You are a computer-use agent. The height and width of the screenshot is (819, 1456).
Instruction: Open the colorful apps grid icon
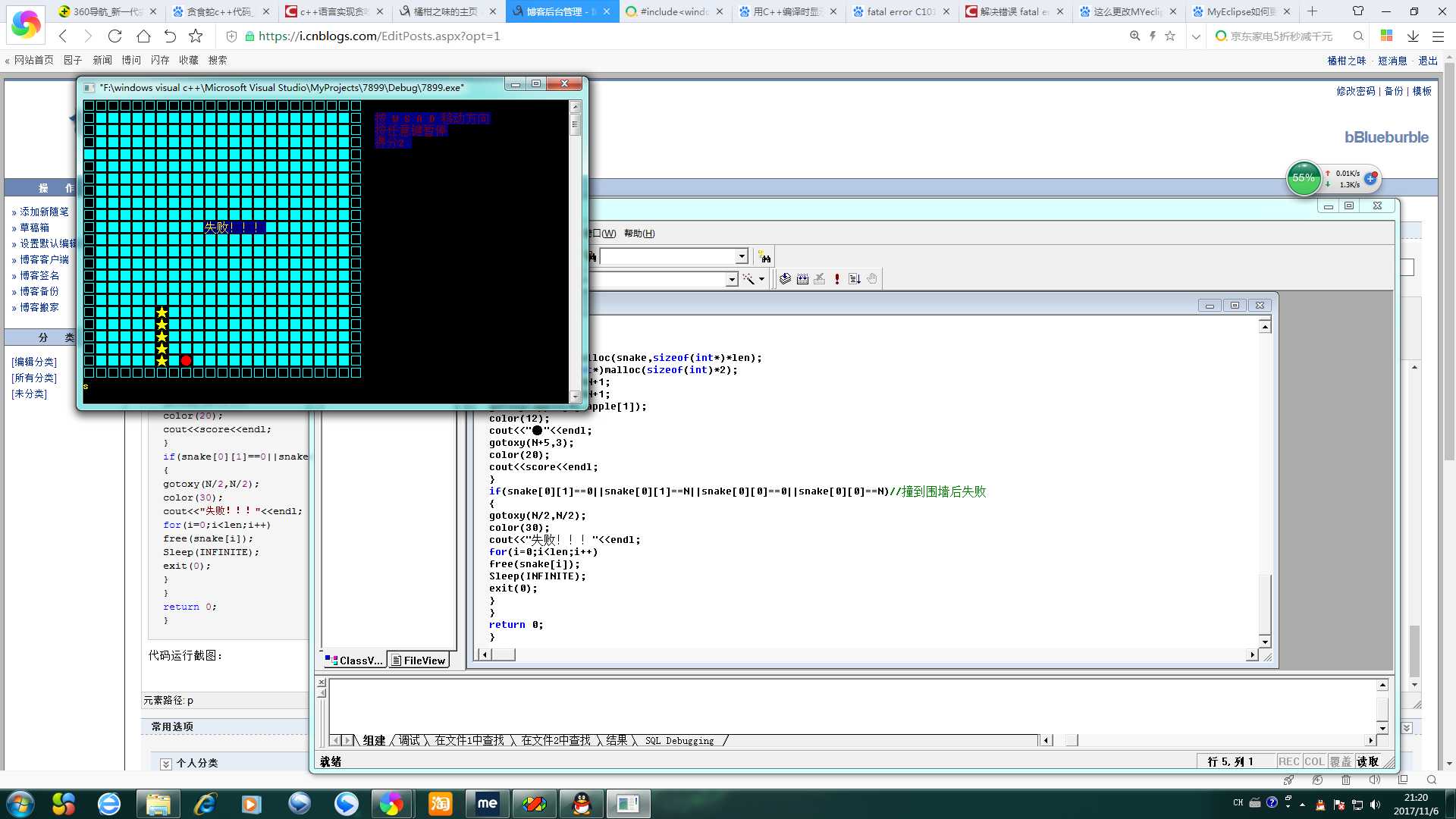[x=1386, y=36]
